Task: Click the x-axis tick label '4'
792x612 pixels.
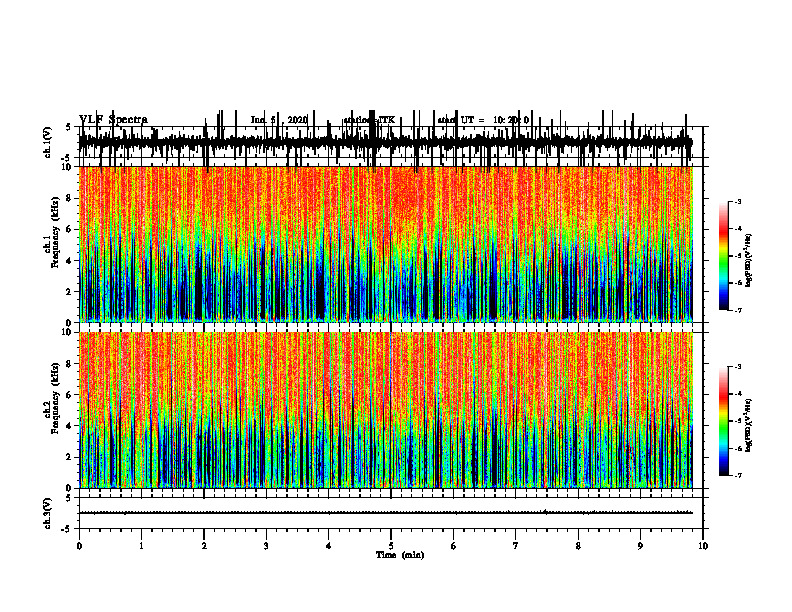Action: pyautogui.click(x=329, y=546)
